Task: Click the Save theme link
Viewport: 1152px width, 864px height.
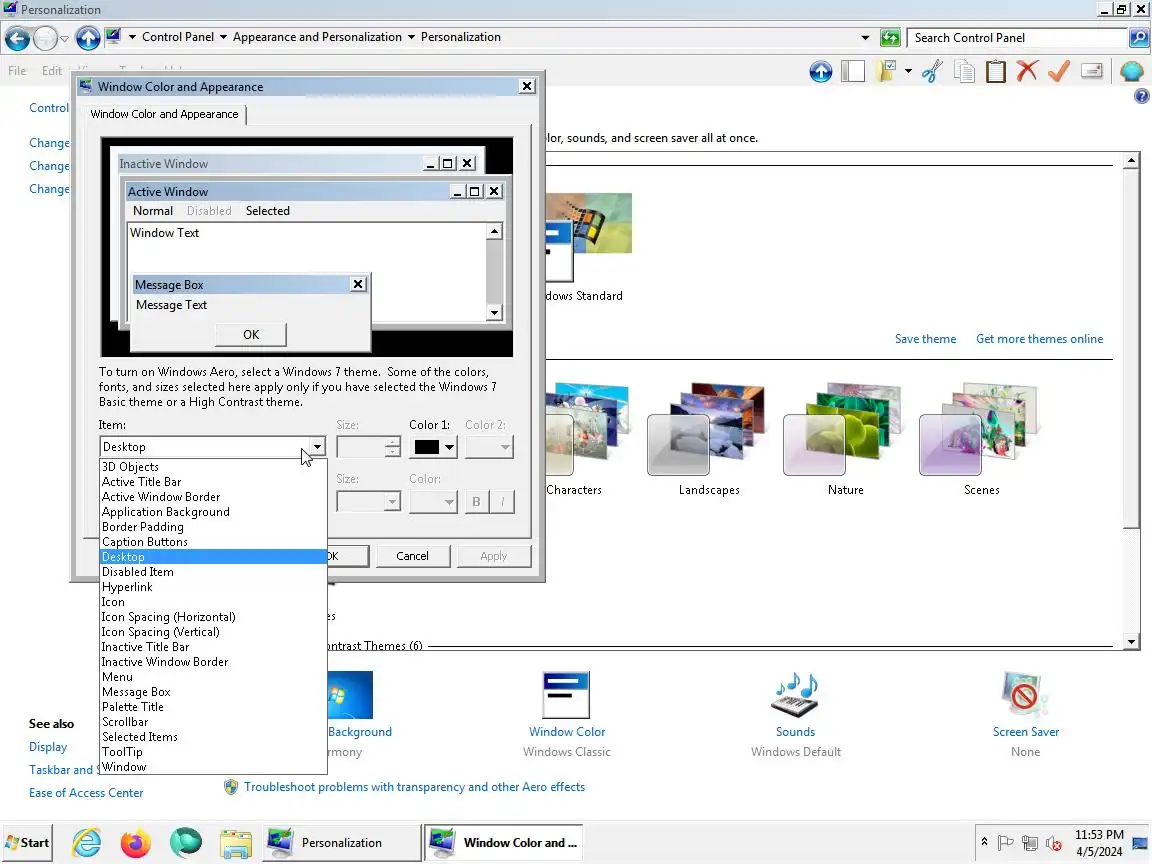Action: (925, 339)
